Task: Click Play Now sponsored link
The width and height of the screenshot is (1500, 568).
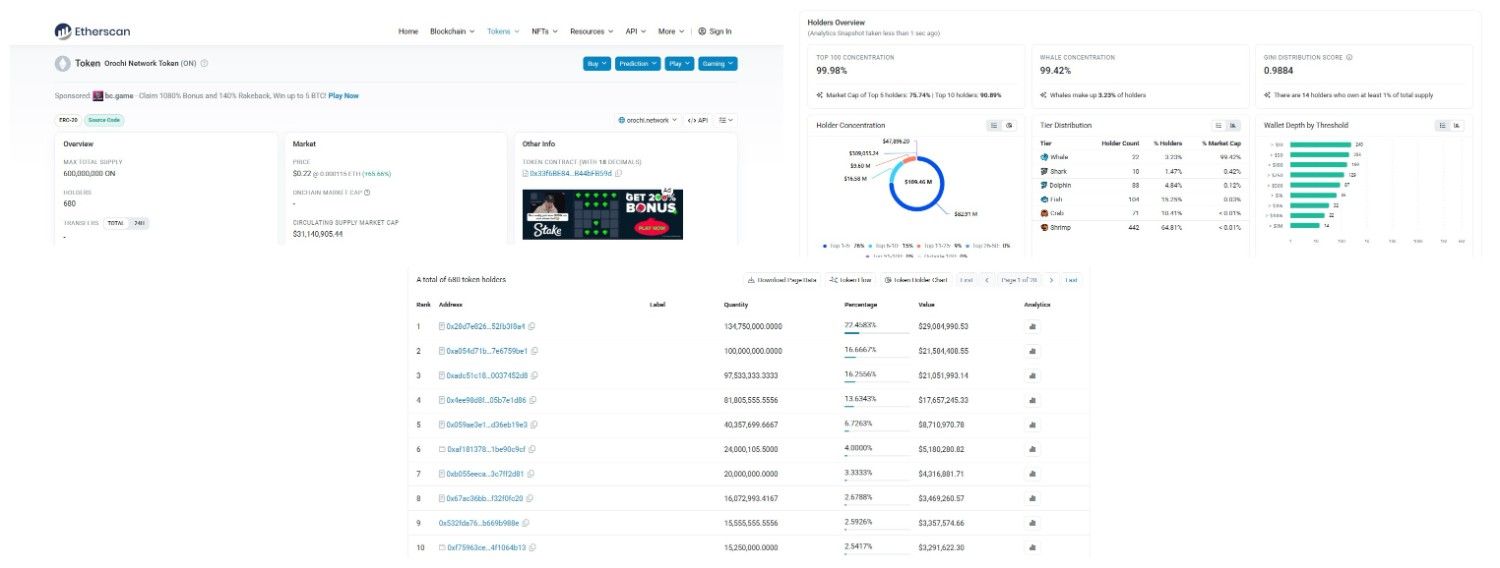Action: pyautogui.click(x=343, y=96)
